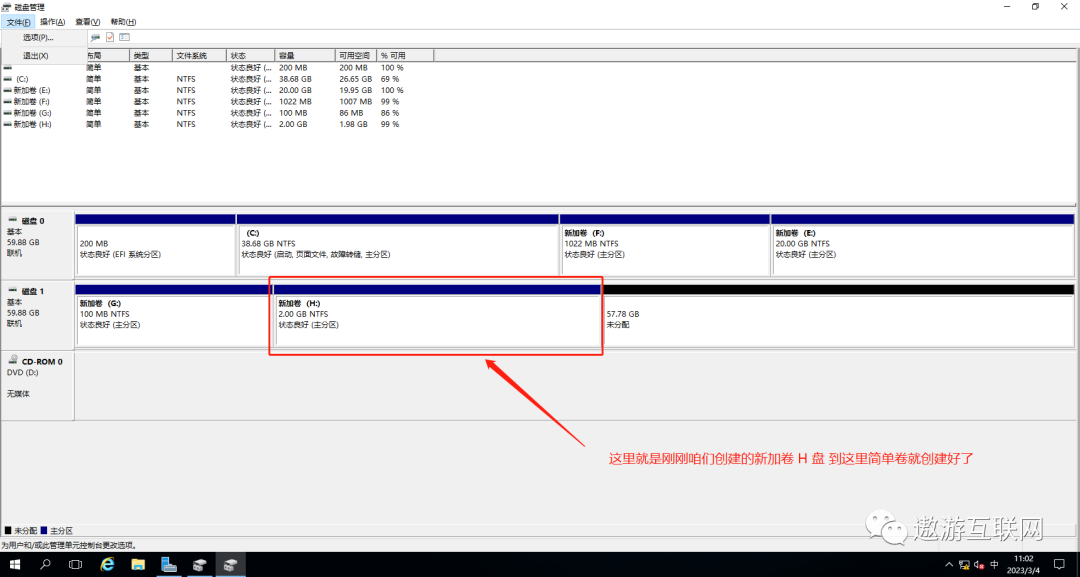Click the drive icon beside 新加卷 (H:) row
Screen dimensions: 1080x577
point(8,124)
